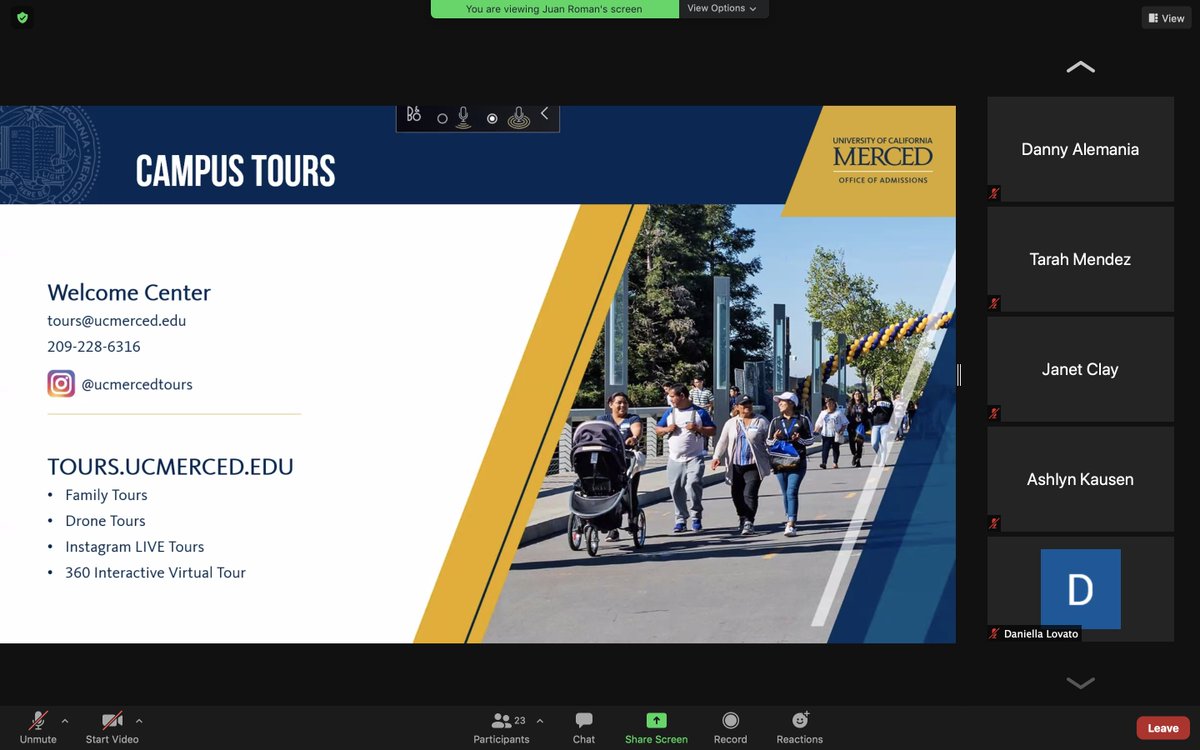Image resolution: width=1200 pixels, height=750 pixels.
Task: Click the @ucmercedtours Instagram handle
Action: click(137, 384)
